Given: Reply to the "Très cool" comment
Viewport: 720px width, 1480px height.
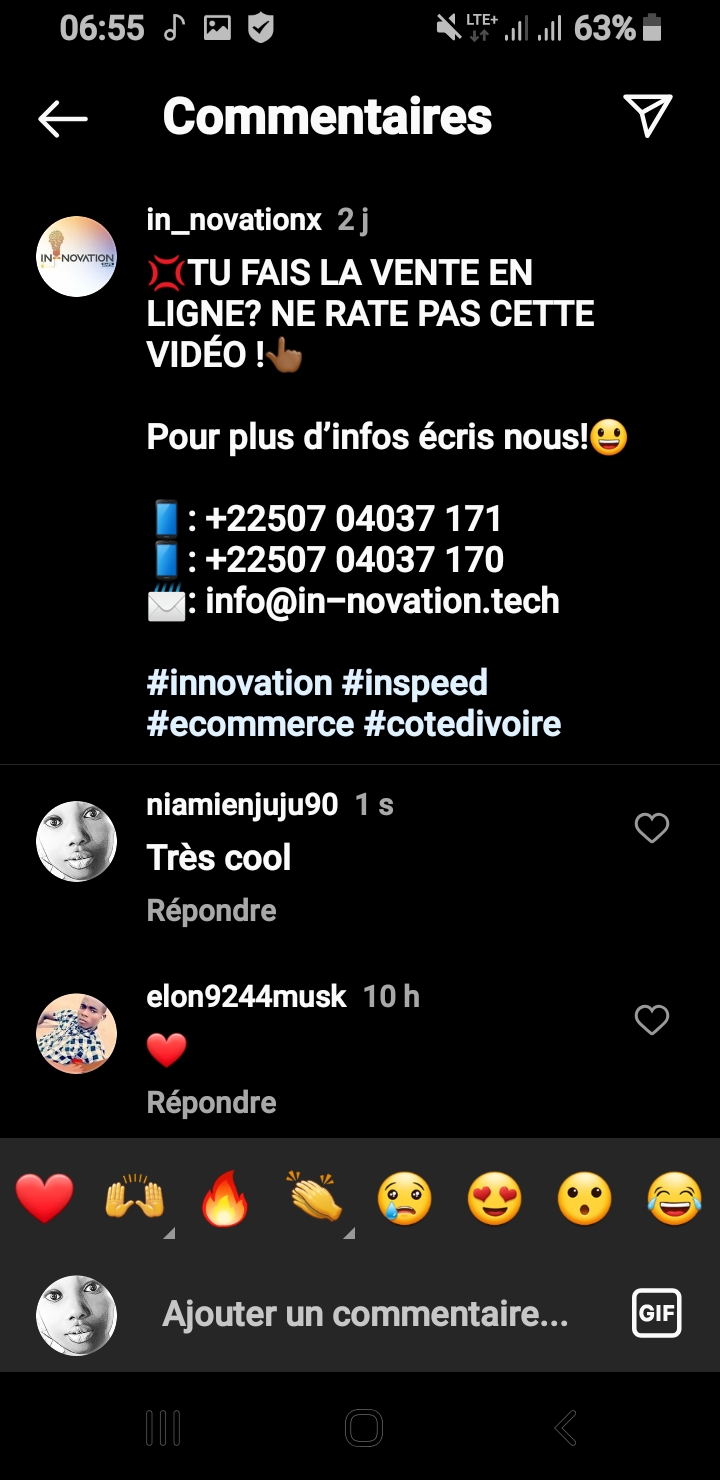Looking at the screenshot, I should pos(211,910).
